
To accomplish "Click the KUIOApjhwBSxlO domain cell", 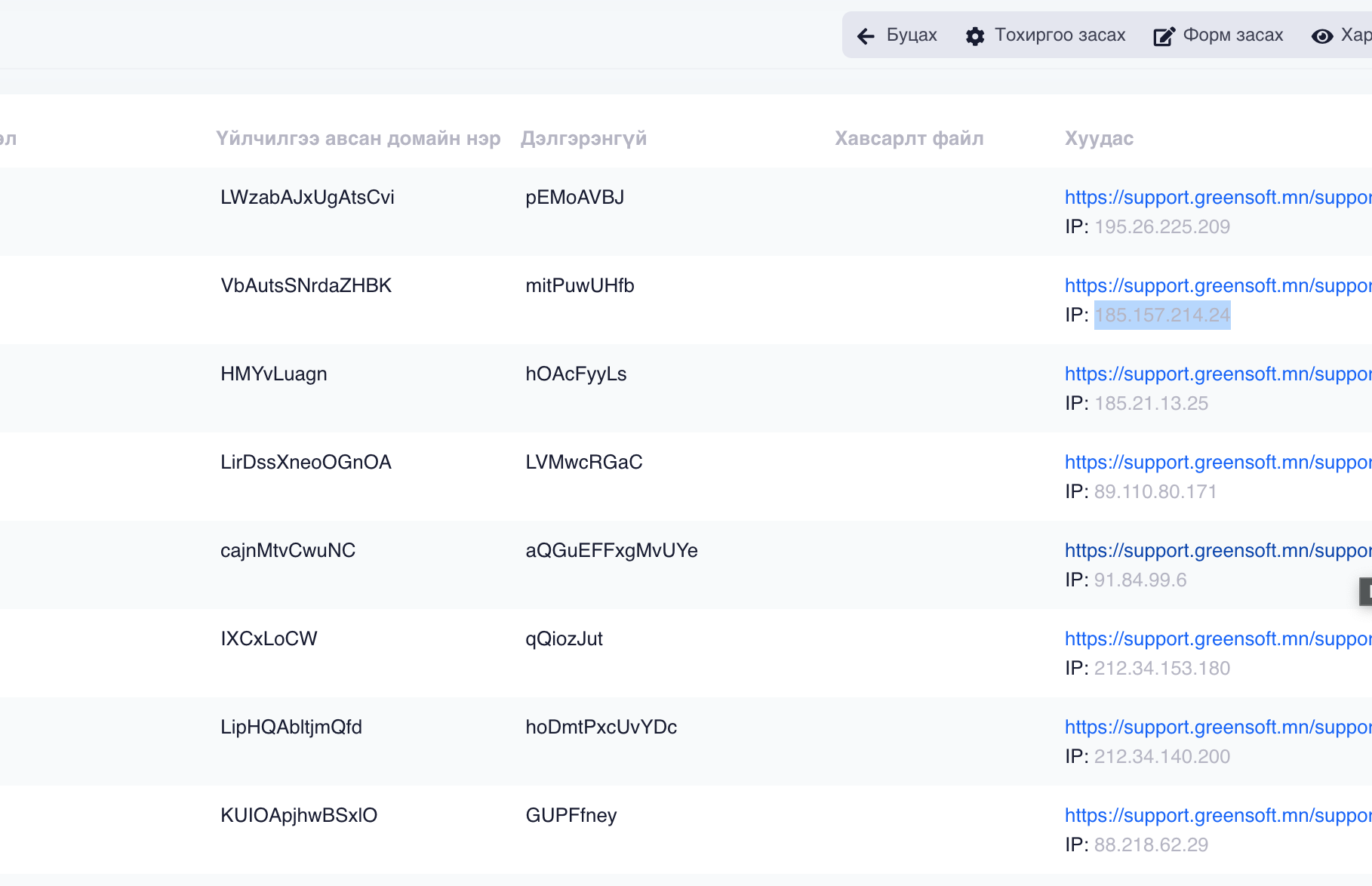I will (x=299, y=815).
